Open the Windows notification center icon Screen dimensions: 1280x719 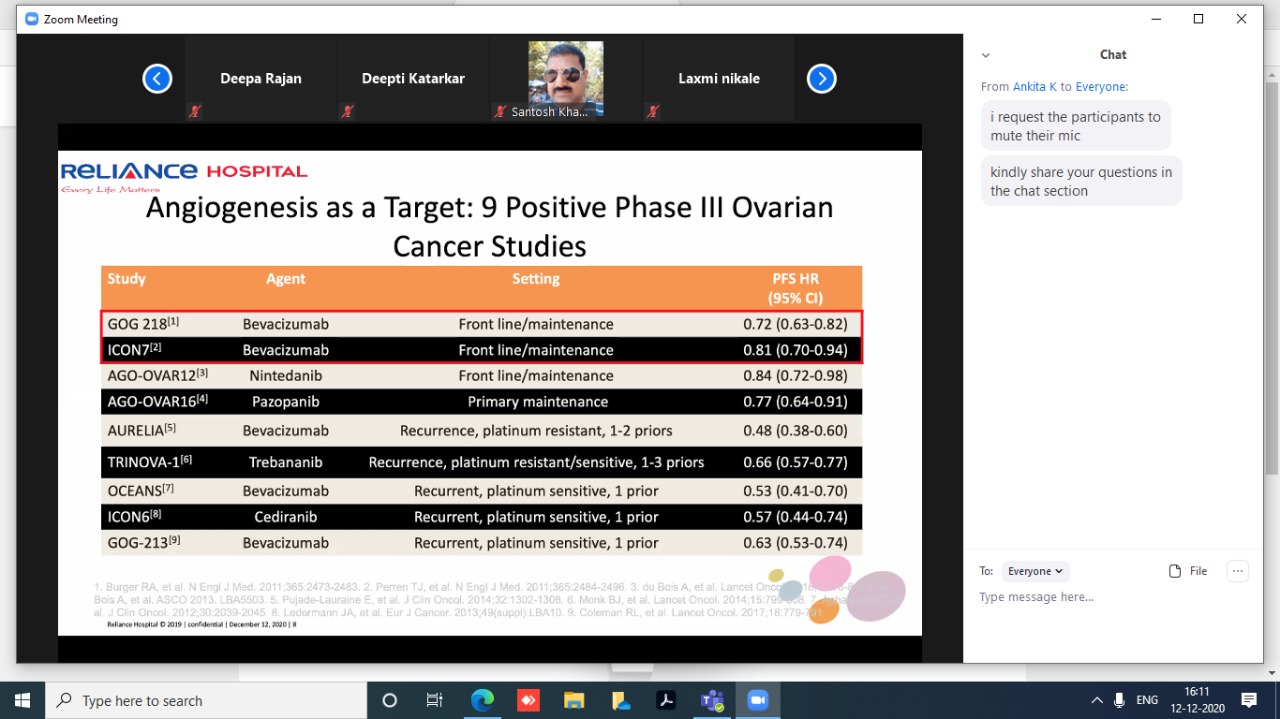pos(1249,700)
